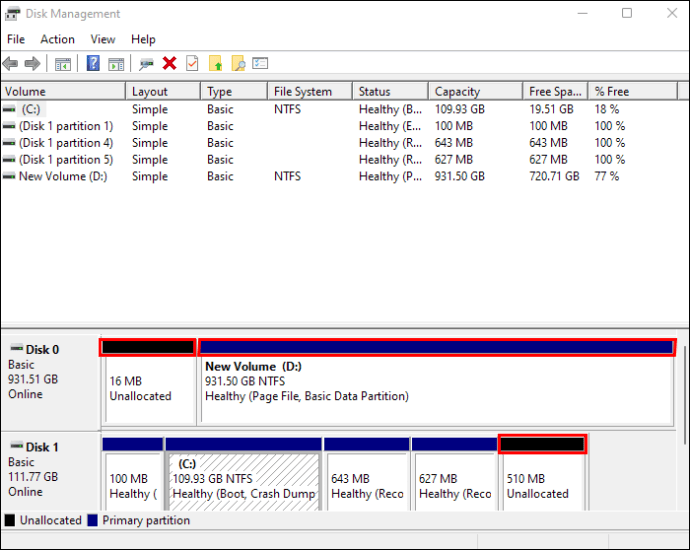This screenshot has width=690, height=550.
Task: Click the settings list view toolbar icon
Action: (260, 63)
